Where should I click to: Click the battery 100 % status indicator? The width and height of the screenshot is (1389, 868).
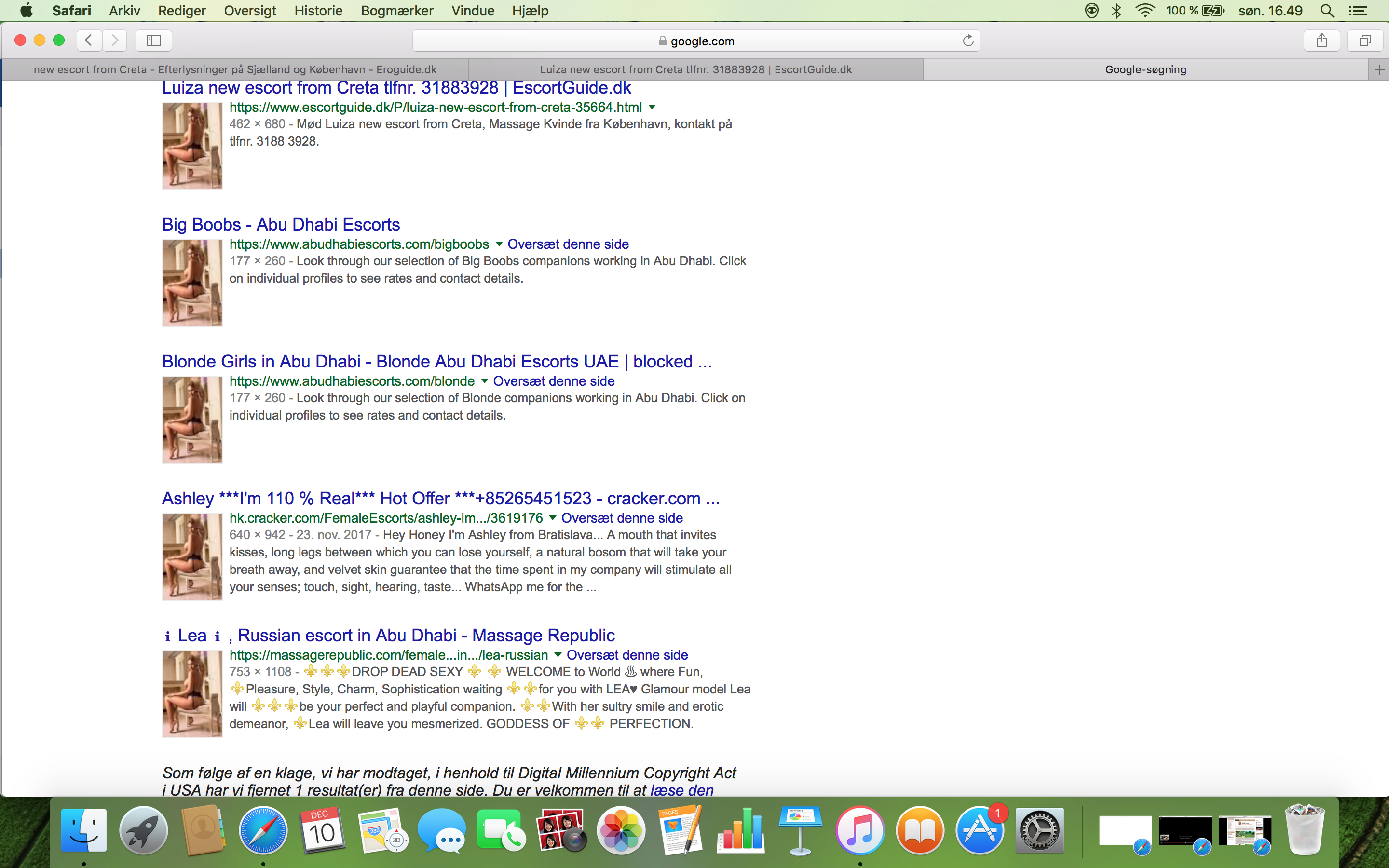coord(1196,10)
